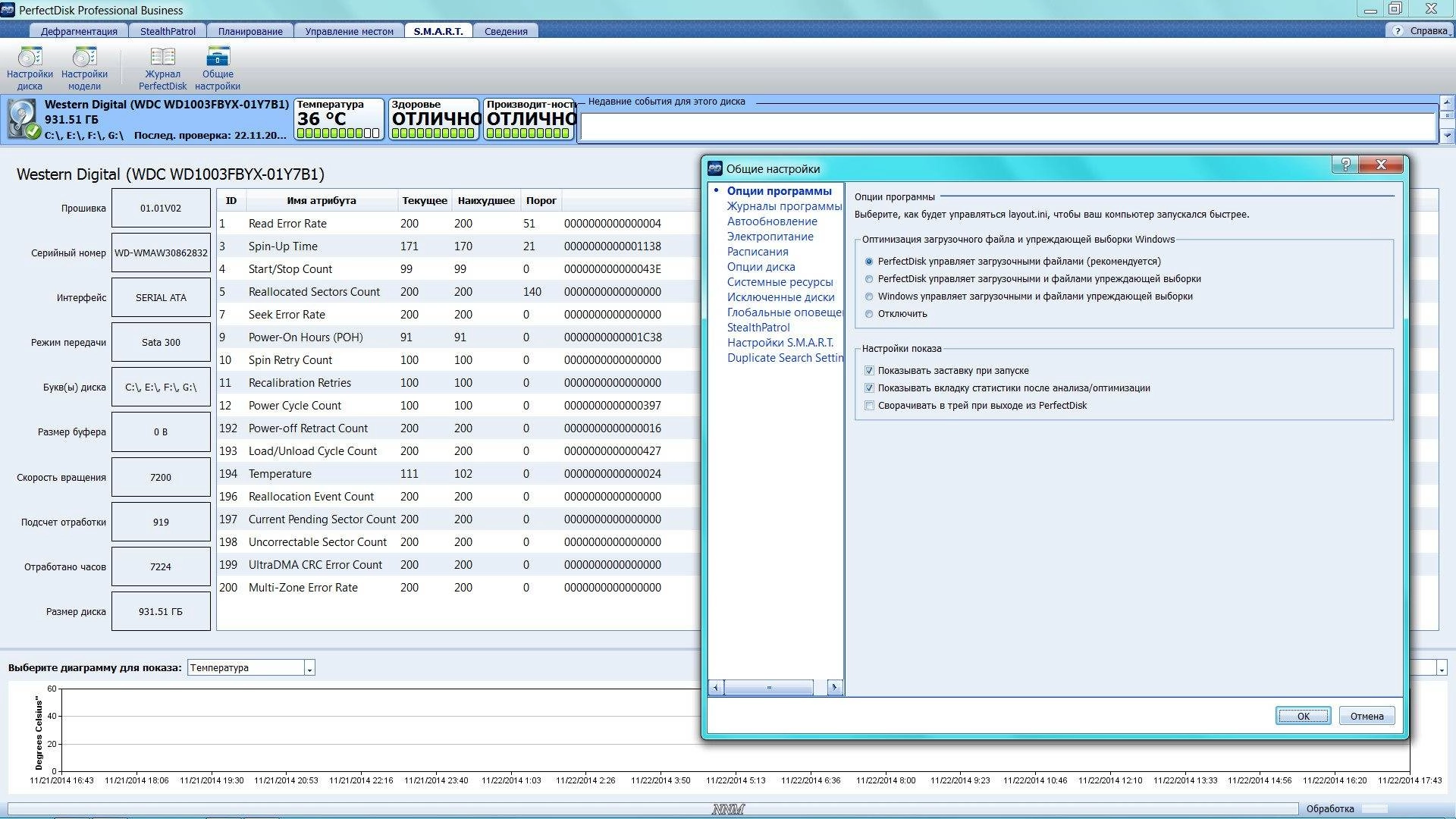The width and height of the screenshot is (1456, 819).
Task: Uncheck Показывать вкладку статистики после анализа
Action: click(869, 388)
